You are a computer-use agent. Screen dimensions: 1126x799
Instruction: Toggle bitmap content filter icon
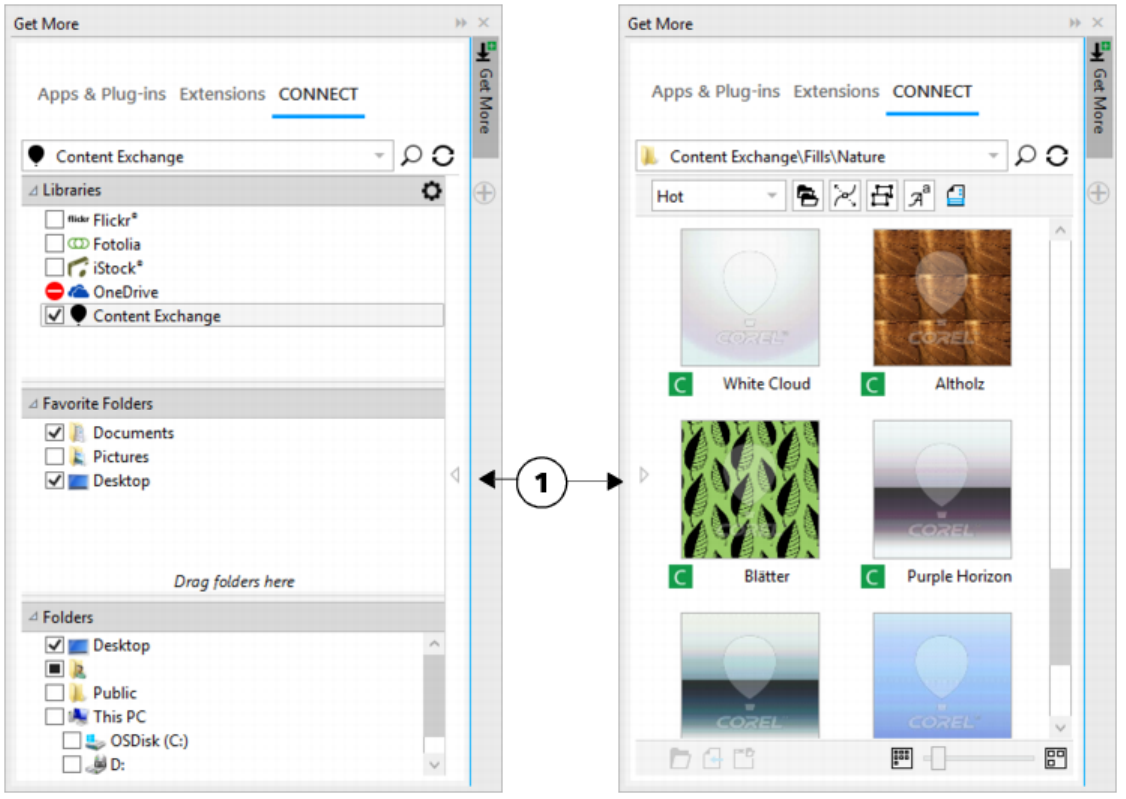click(882, 195)
